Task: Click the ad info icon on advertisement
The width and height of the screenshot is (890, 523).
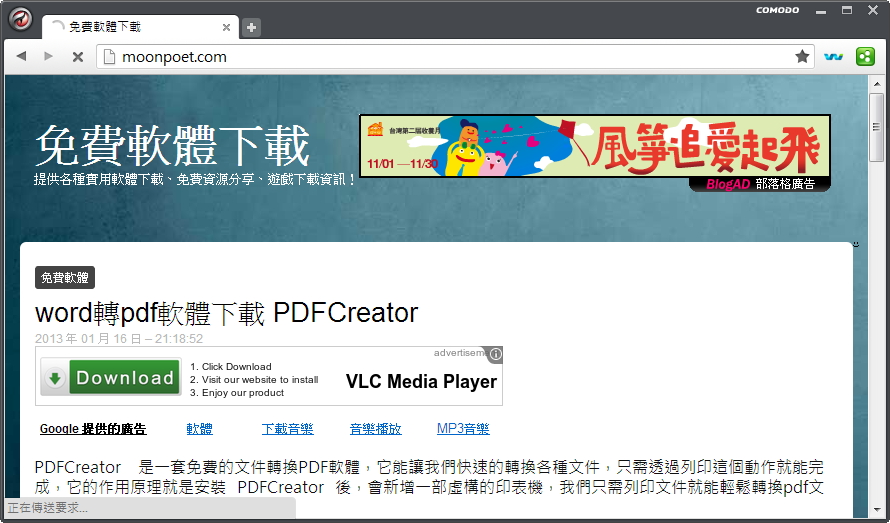Action: (x=496, y=354)
